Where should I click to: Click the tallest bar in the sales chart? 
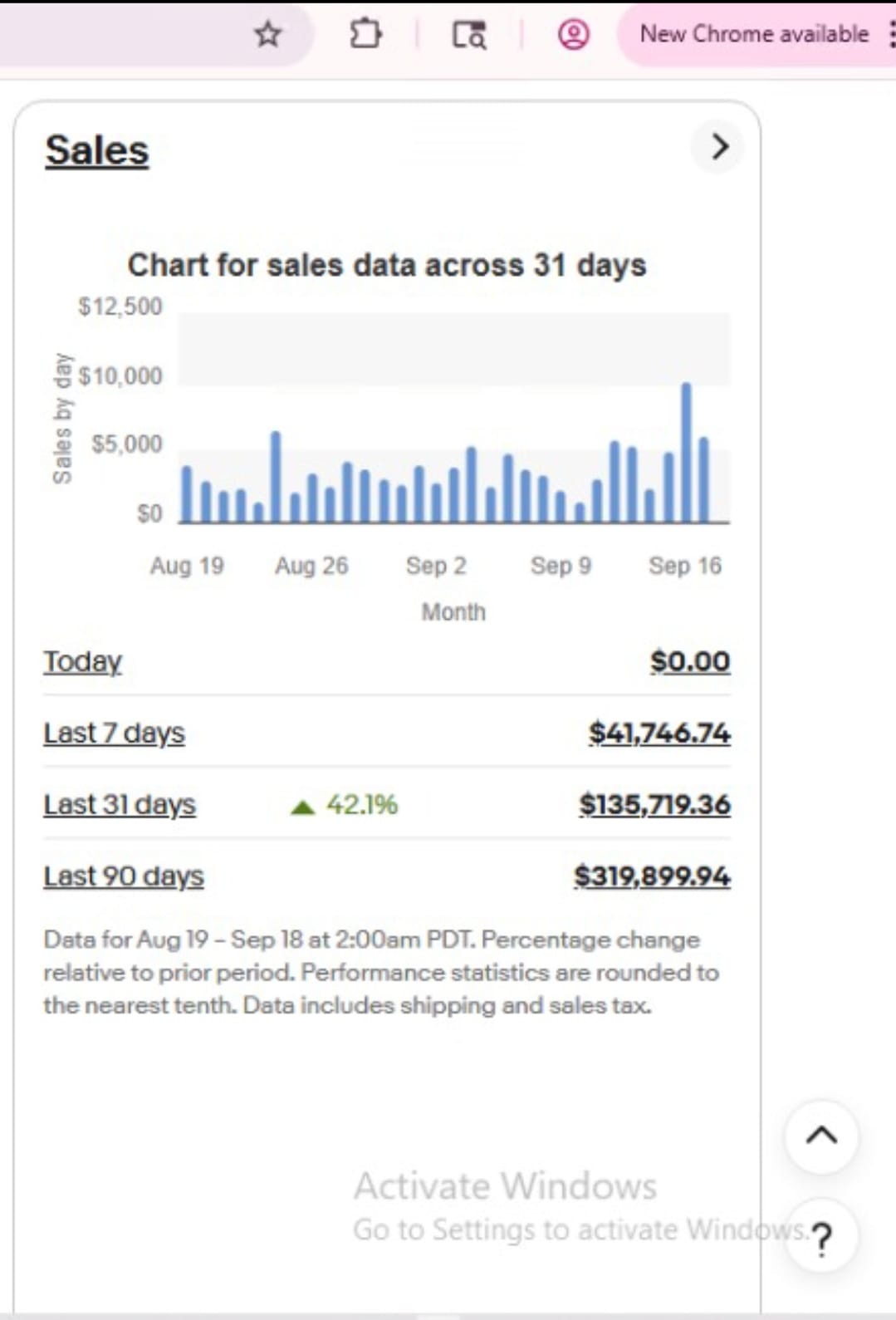click(686, 453)
